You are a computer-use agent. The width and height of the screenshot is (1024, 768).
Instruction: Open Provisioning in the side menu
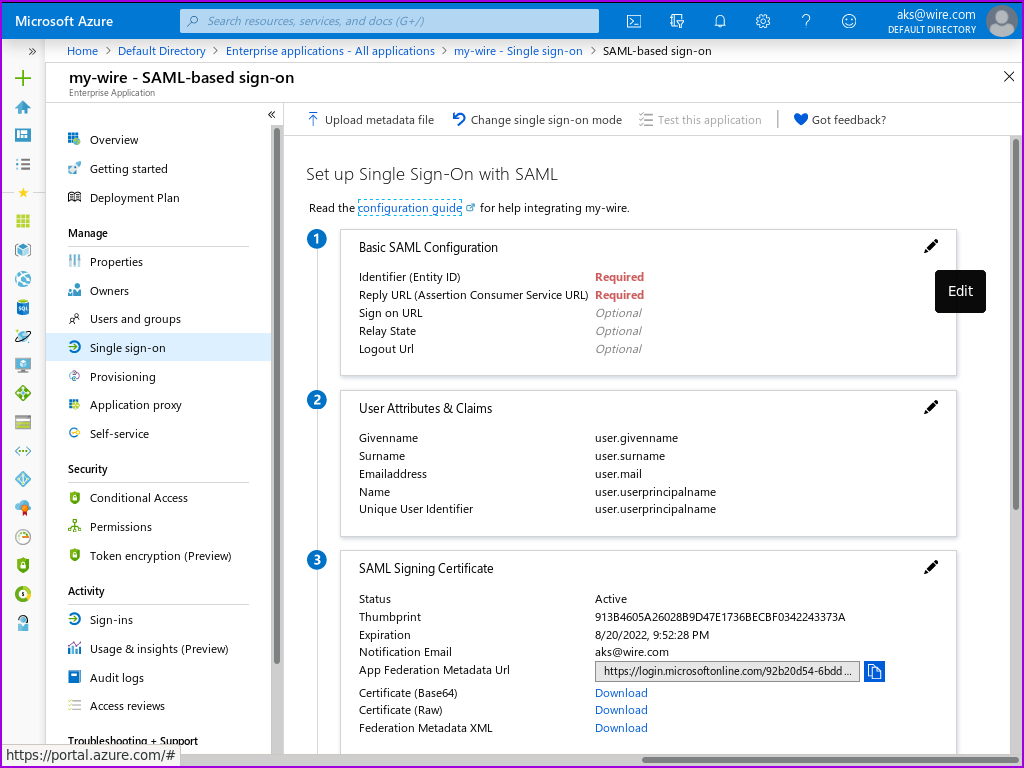pos(122,377)
